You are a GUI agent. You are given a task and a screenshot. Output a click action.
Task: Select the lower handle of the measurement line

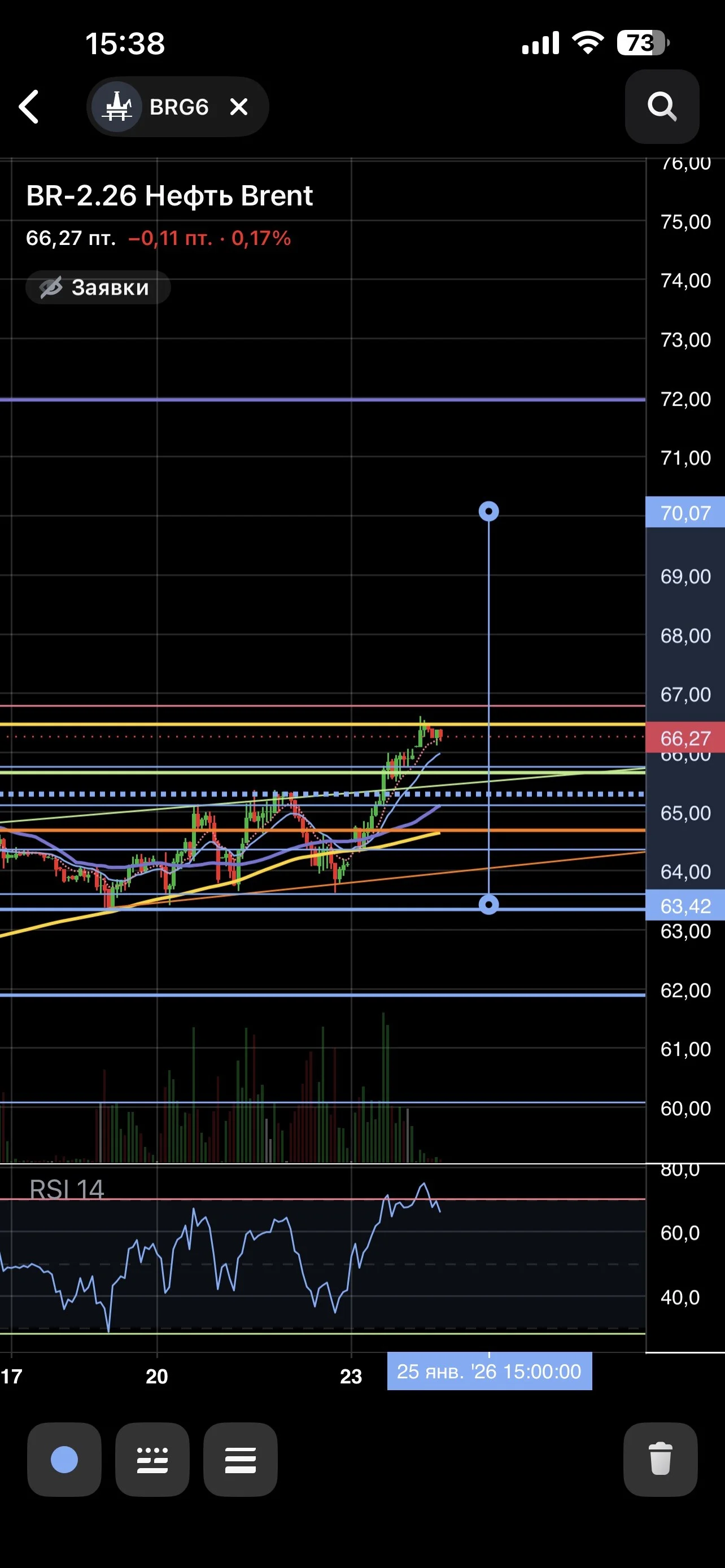tap(489, 905)
